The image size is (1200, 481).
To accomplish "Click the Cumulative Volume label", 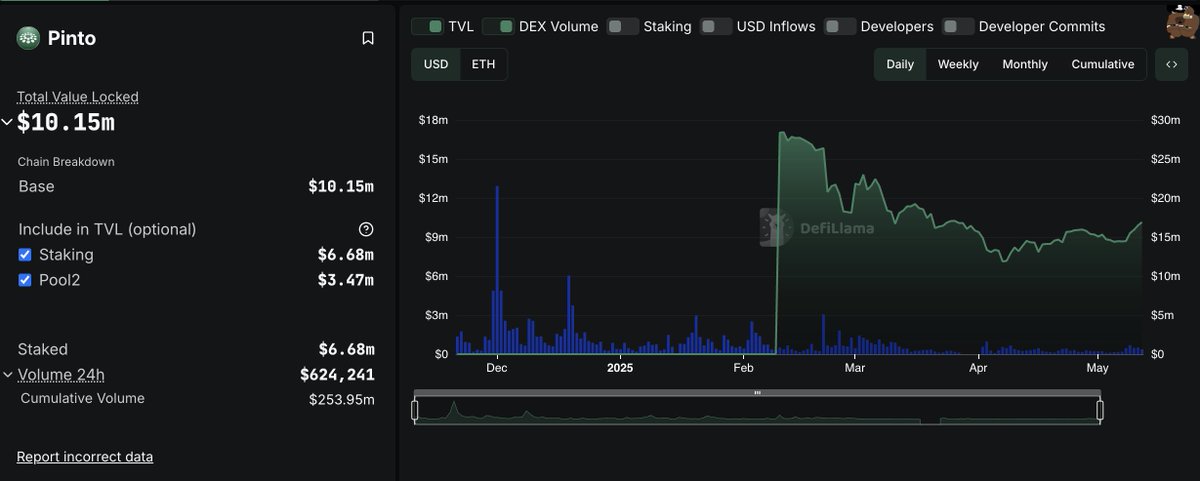I will [x=83, y=398].
